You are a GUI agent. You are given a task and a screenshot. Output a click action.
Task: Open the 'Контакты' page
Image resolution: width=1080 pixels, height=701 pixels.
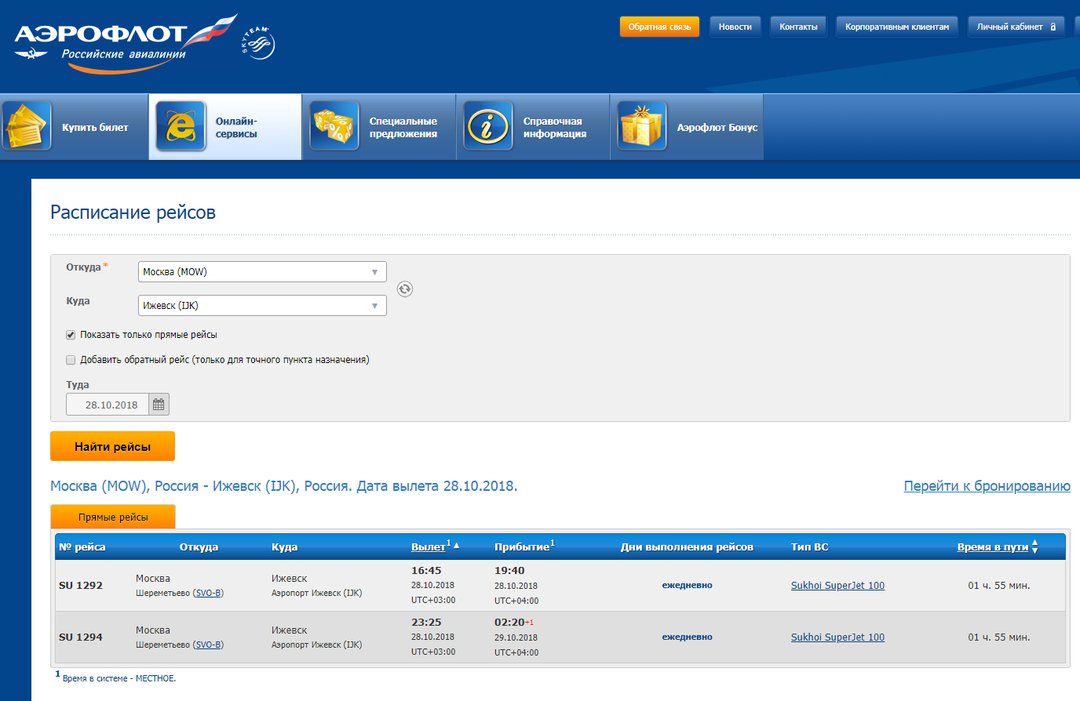(798, 27)
